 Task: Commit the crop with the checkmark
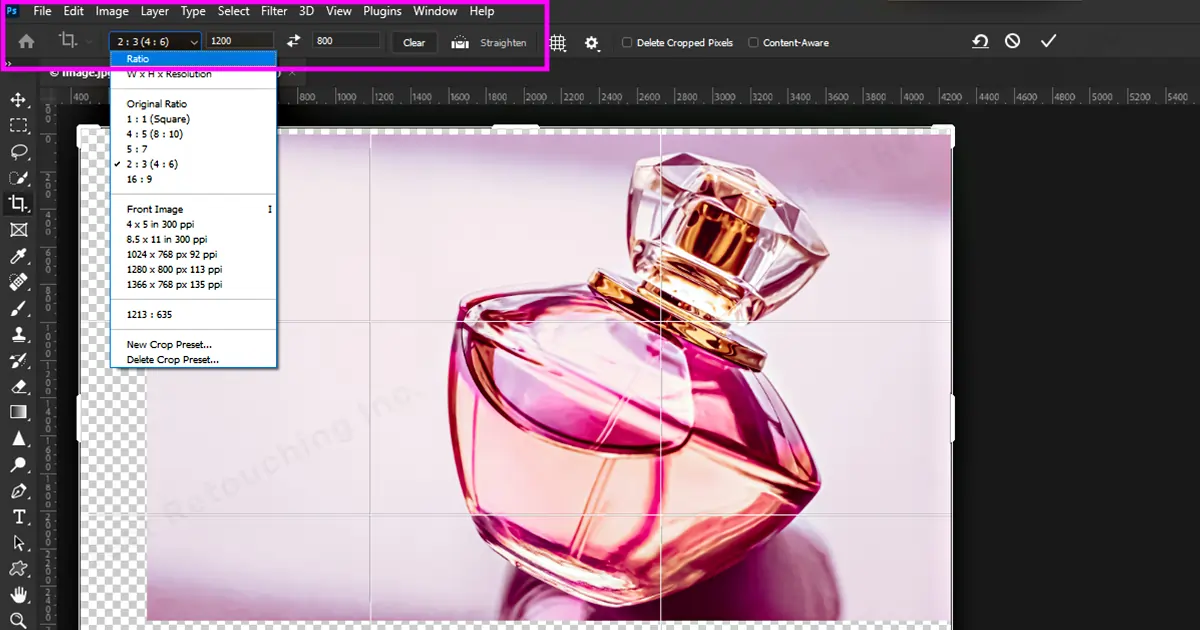pos(1048,41)
